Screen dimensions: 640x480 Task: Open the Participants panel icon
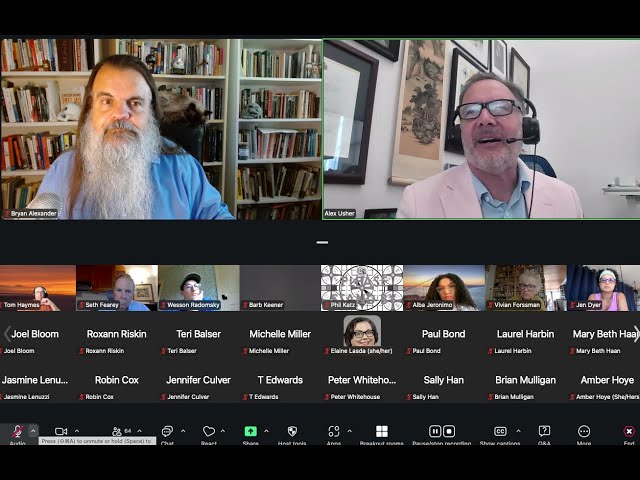click(x=117, y=431)
